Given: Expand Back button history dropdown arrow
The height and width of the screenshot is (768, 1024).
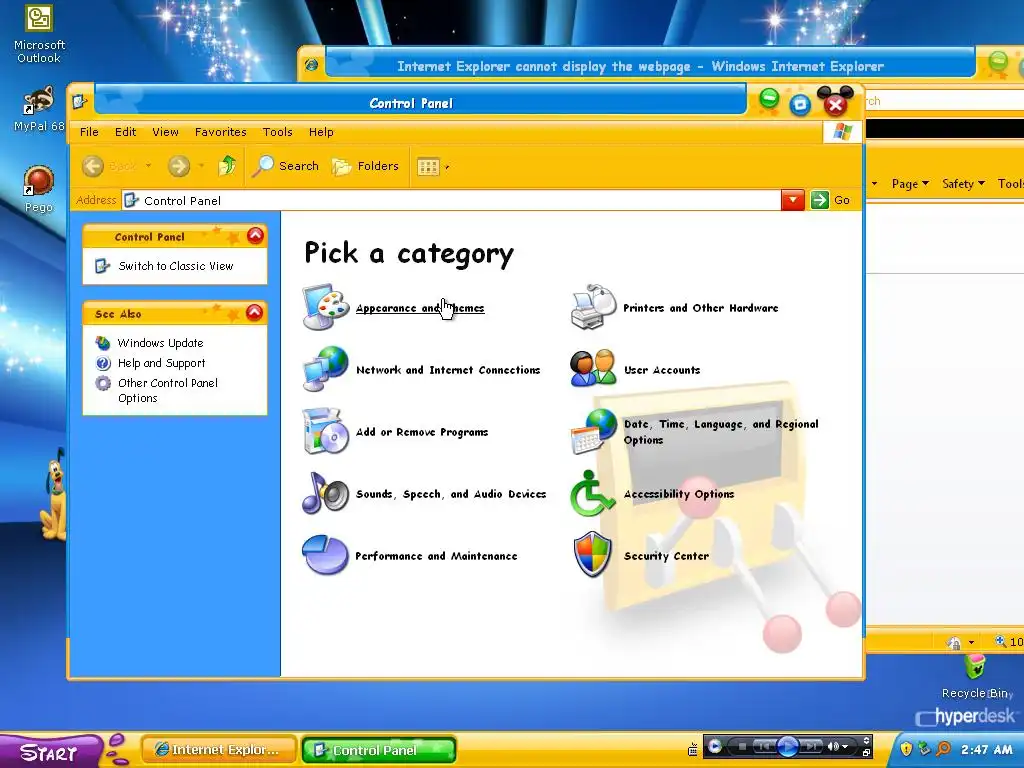Looking at the screenshot, I should (x=148, y=166).
